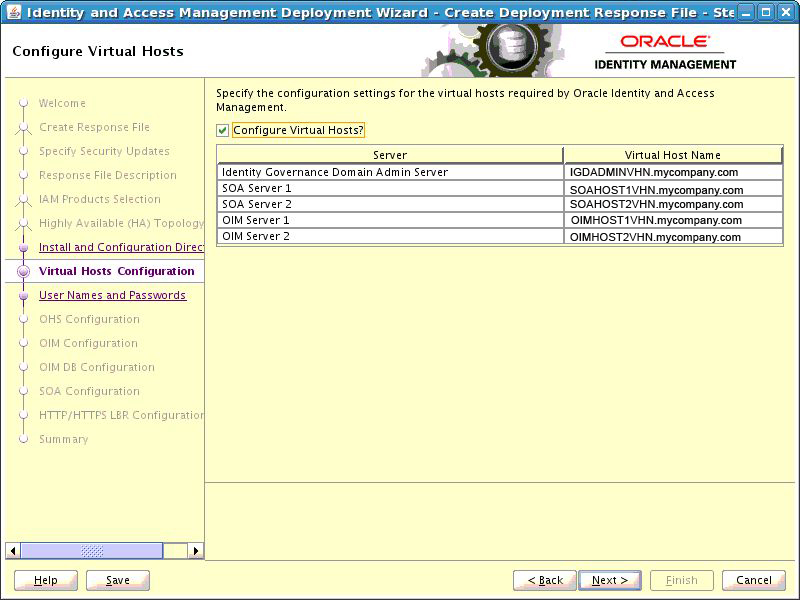Click the Server column header
Image resolution: width=800 pixels, height=600 pixels.
point(390,155)
